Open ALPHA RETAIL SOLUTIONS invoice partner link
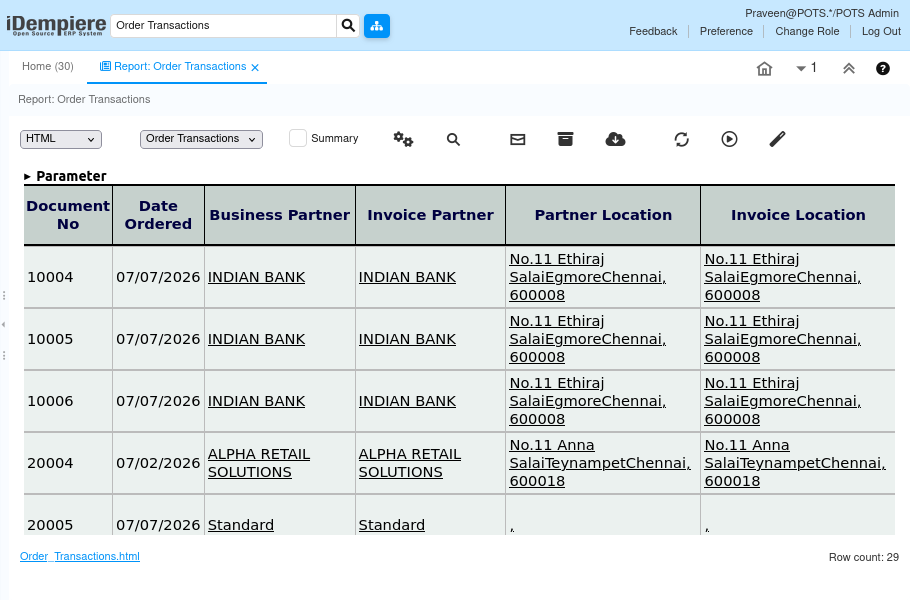The width and height of the screenshot is (910, 600). pyautogui.click(x=410, y=463)
